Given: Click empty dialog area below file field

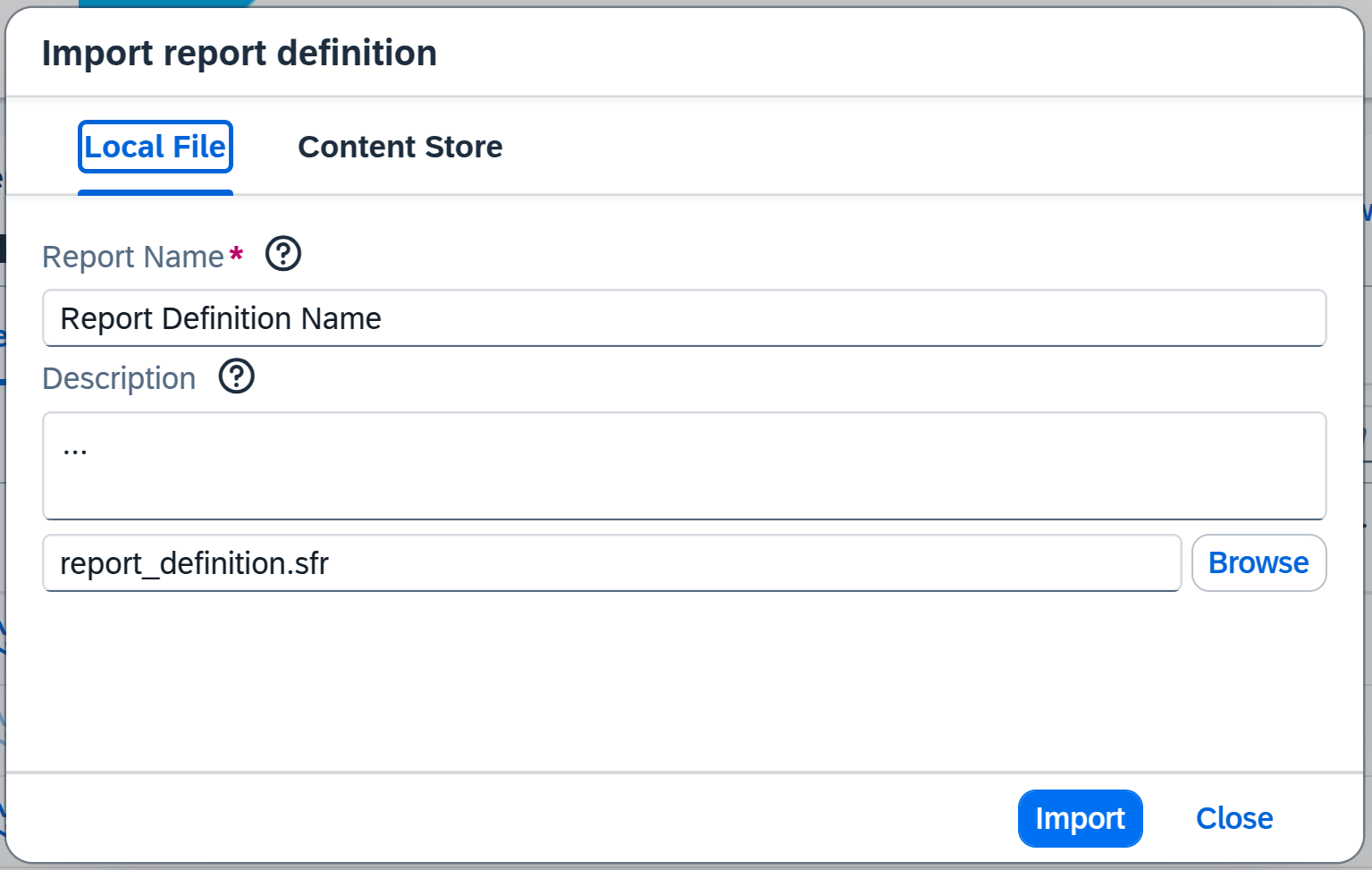Looking at the screenshot, I should (x=684, y=680).
